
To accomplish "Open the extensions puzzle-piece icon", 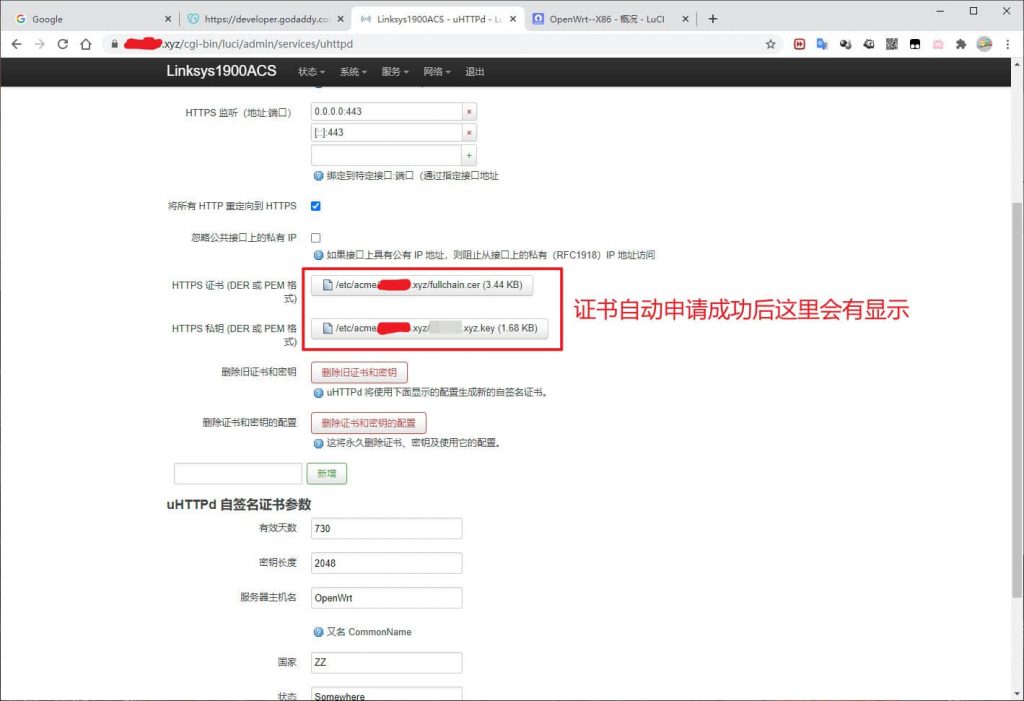I will pos(961,44).
